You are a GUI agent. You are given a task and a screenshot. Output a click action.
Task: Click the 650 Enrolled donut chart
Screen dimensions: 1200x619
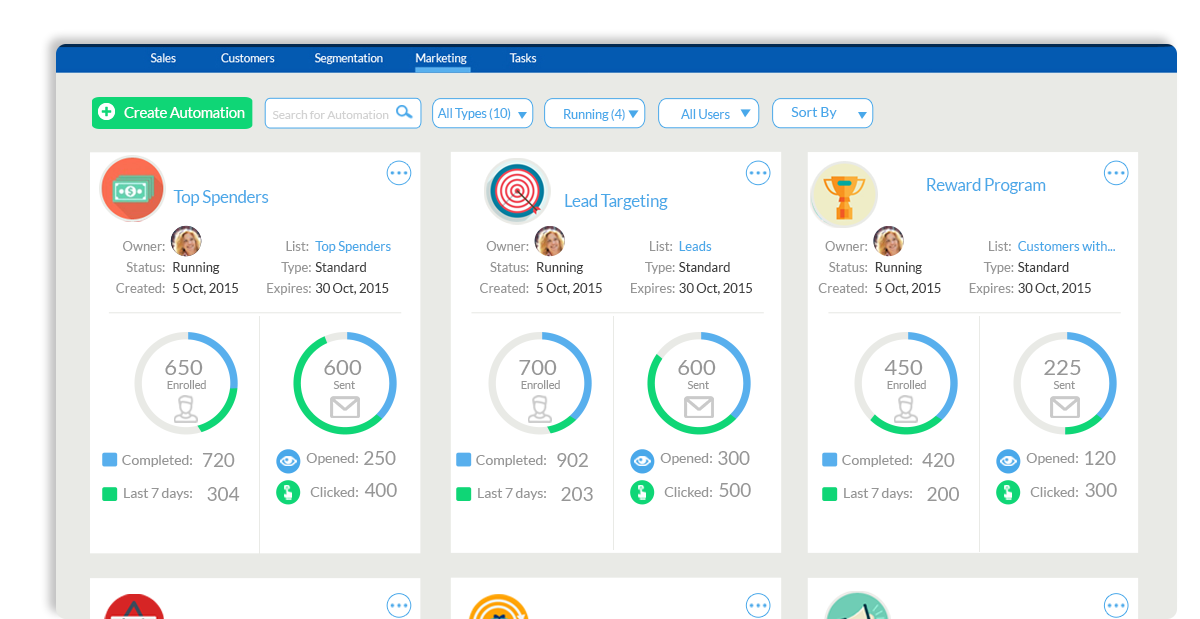(186, 383)
